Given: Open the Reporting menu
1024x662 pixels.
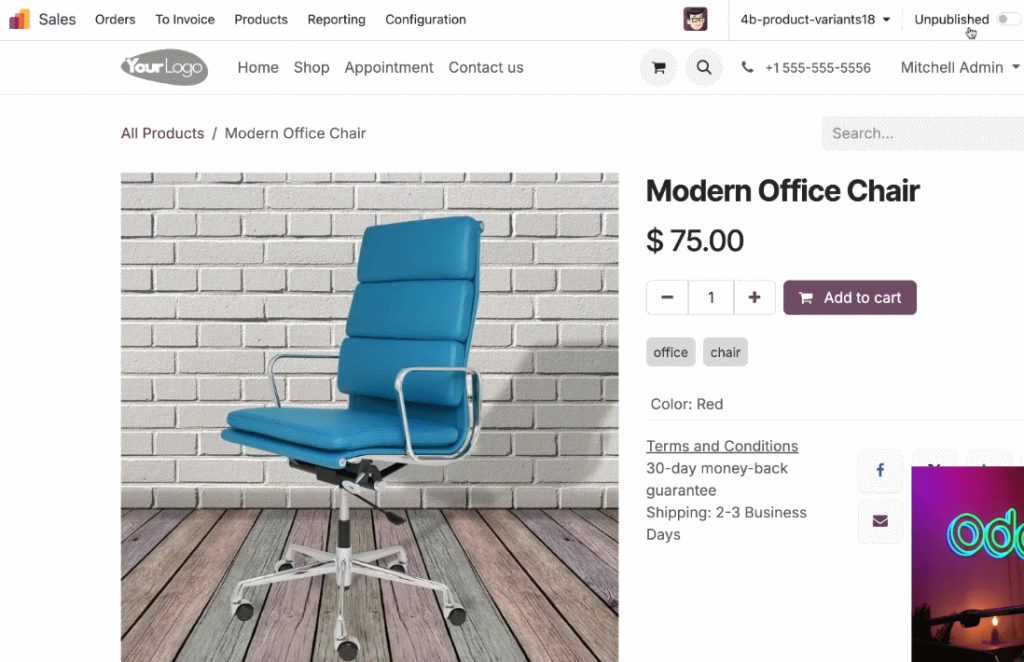Looking at the screenshot, I should pyautogui.click(x=336, y=20).
